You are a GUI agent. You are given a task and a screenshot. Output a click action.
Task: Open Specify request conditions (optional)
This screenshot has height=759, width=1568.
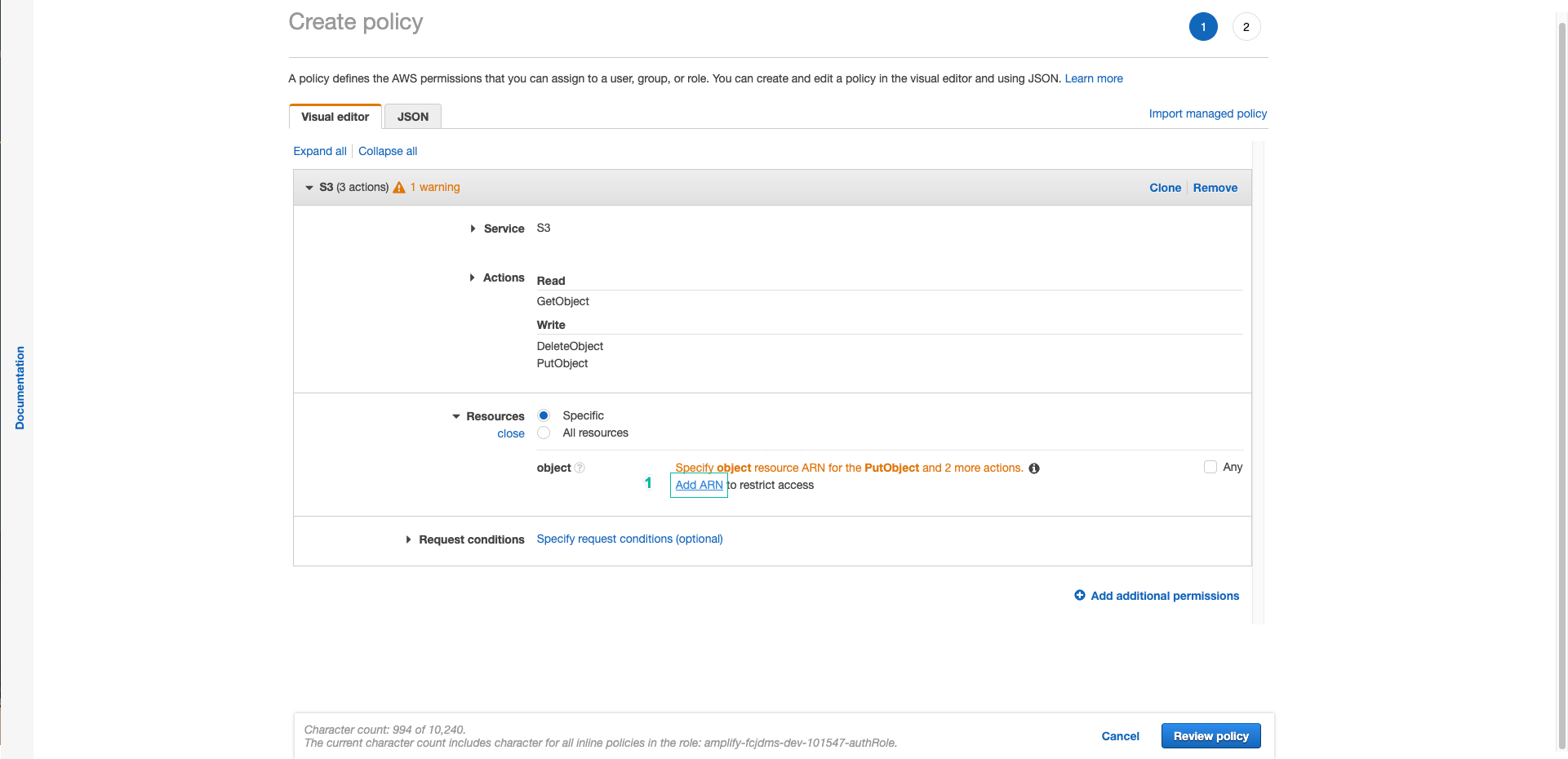pos(629,539)
